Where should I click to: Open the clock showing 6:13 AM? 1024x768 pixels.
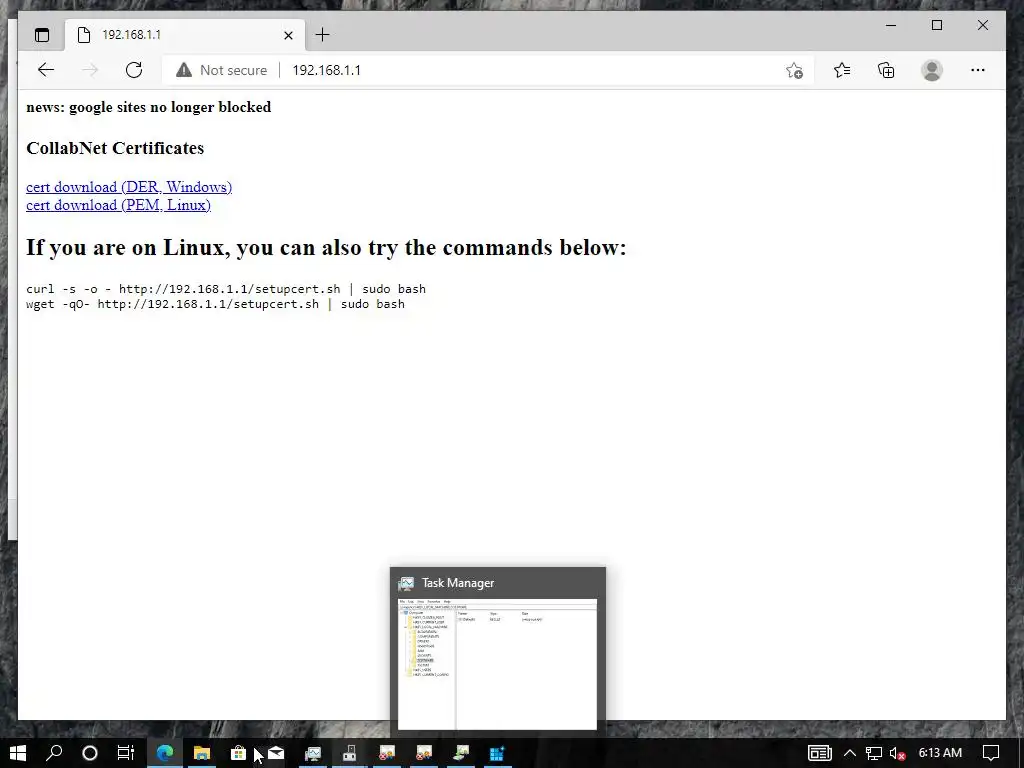(940, 753)
